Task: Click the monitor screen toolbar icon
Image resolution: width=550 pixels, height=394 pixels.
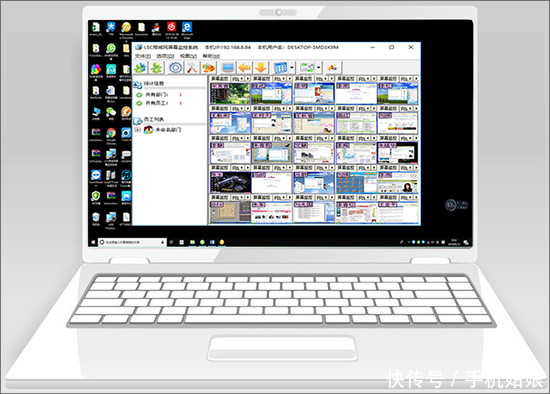Action: (x=228, y=67)
